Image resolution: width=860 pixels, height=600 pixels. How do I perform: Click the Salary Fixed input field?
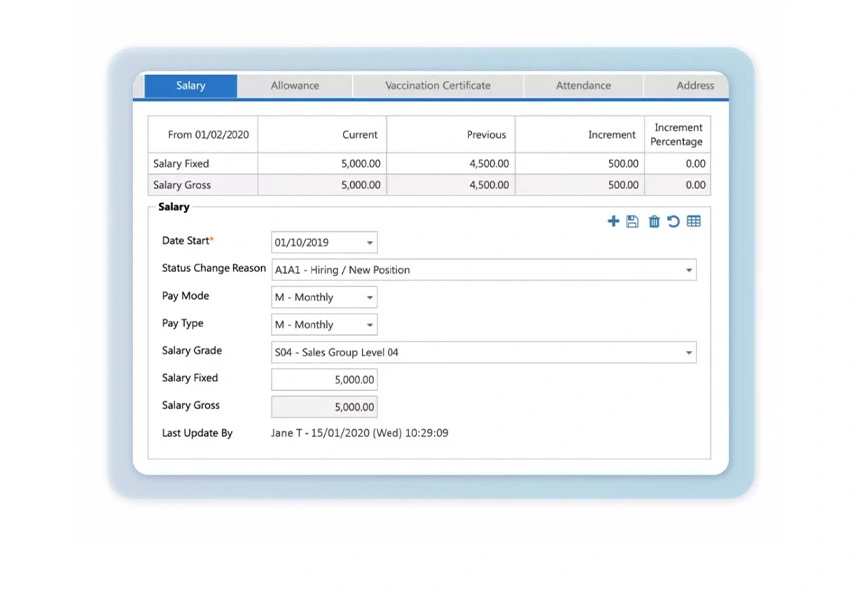324,380
